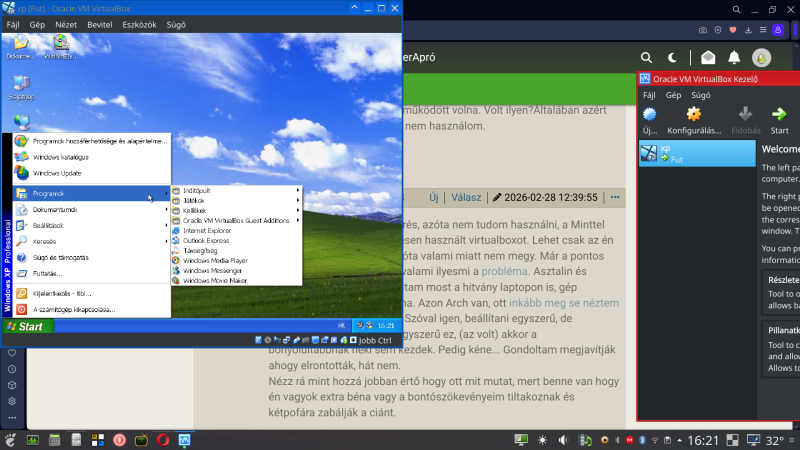This screenshot has height=450, width=800.
Task: Open the Nézet menu in the VM window
Action: (66, 24)
